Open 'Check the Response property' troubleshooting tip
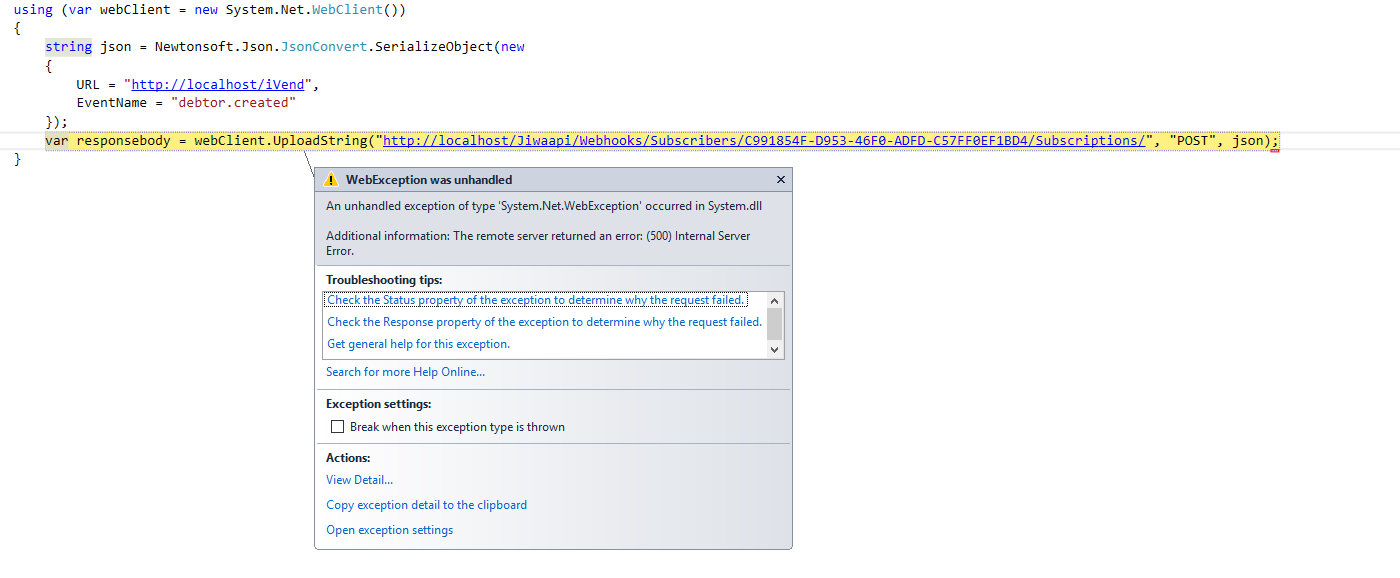This screenshot has height=578, width=1400. tap(544, 322)
